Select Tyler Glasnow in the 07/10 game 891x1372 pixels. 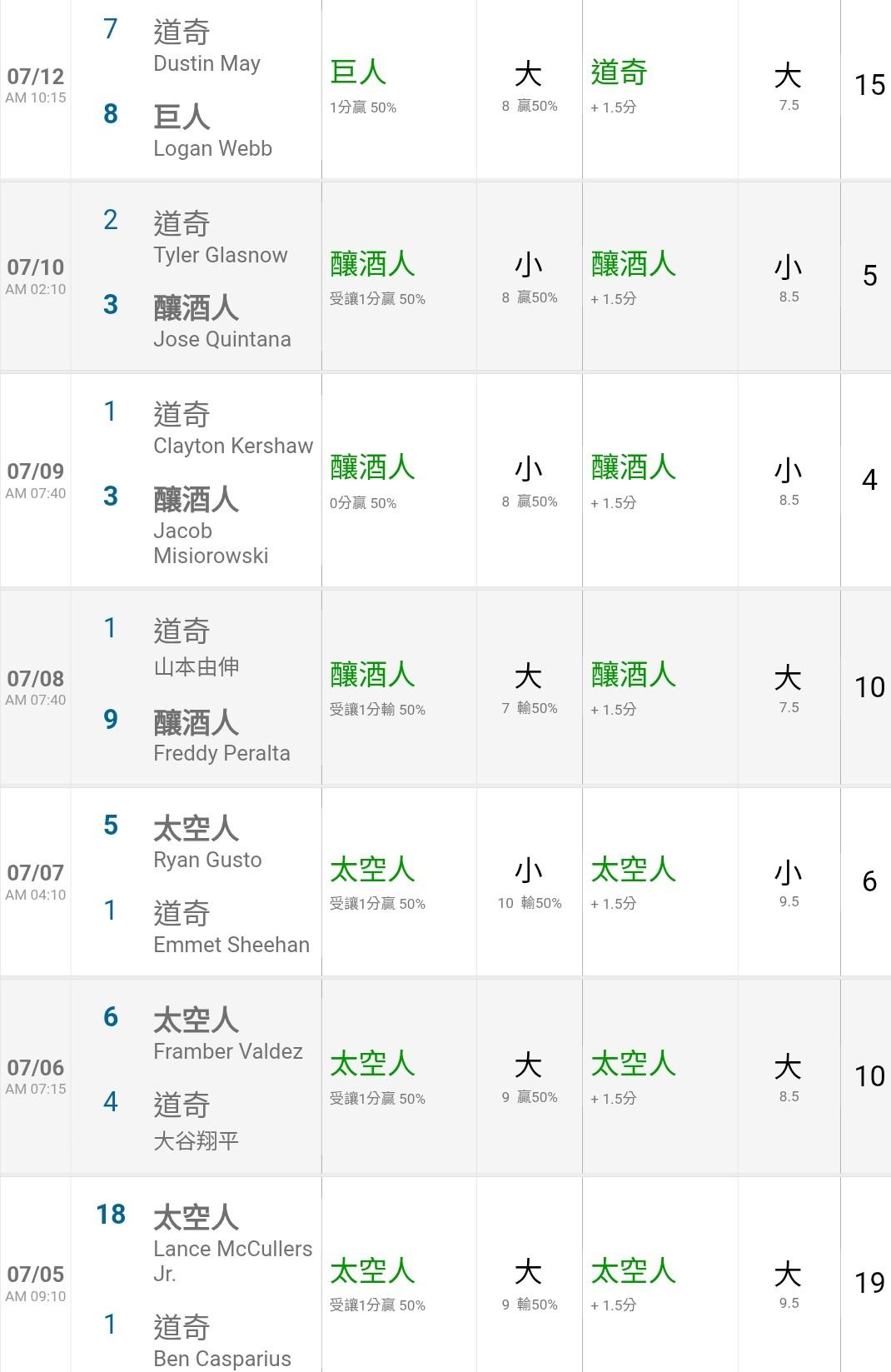click(x=220, y=255)
